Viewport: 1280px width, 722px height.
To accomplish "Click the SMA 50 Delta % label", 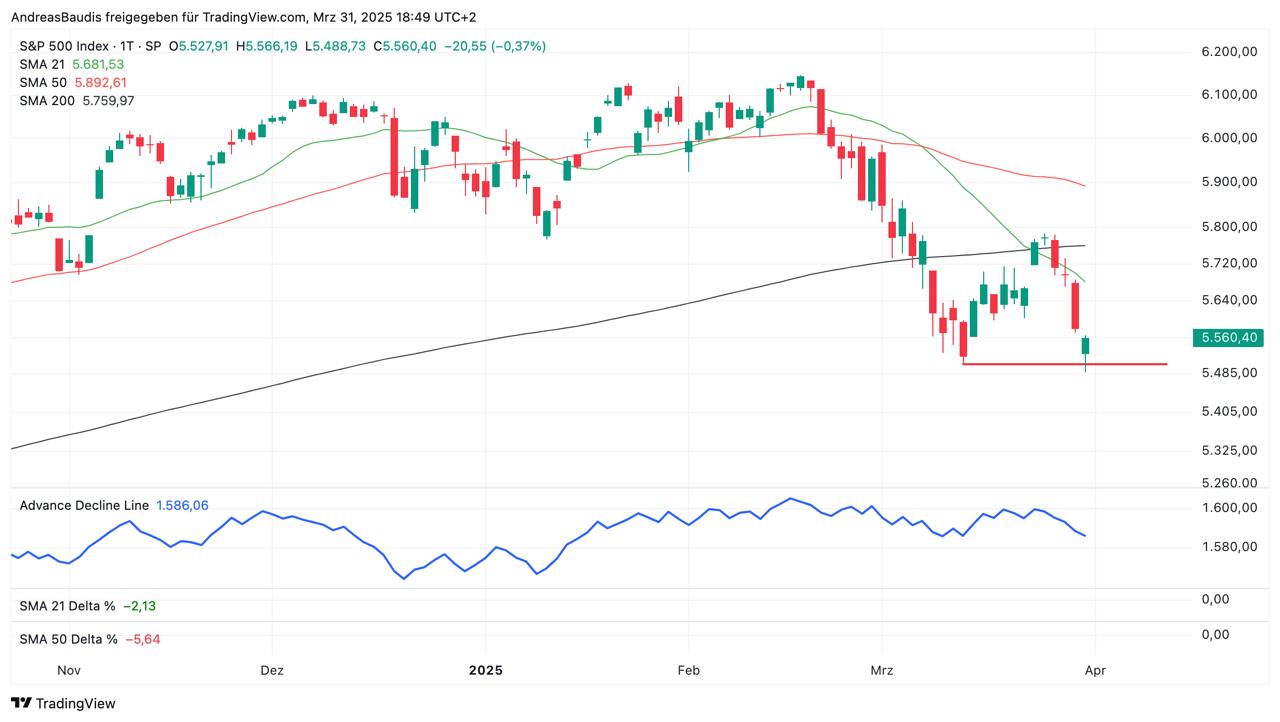I will click(68, 639).
